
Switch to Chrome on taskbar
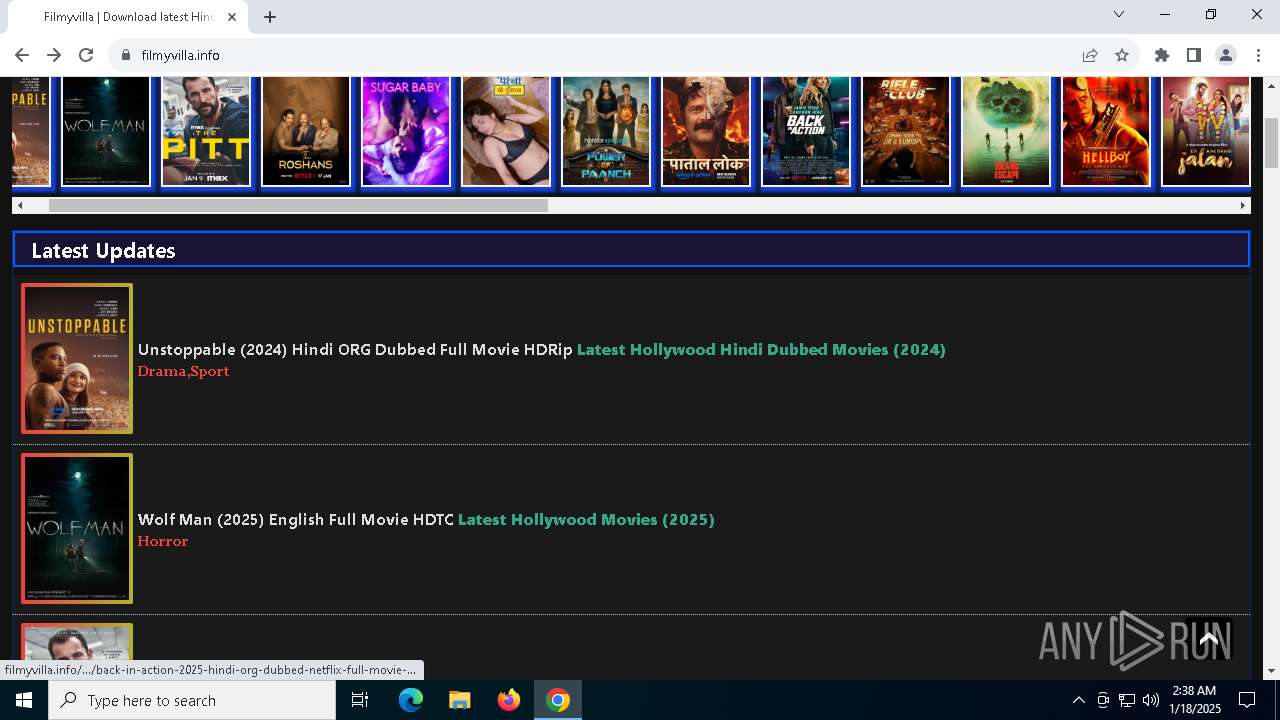tap(558, 700)
